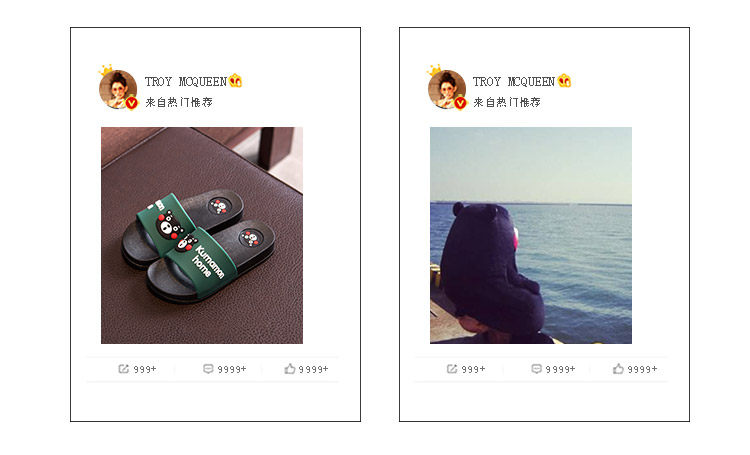Open TROY MCQUEEN profile in right post
This screenshot has height=455, width=750.
tap(514, 82)
